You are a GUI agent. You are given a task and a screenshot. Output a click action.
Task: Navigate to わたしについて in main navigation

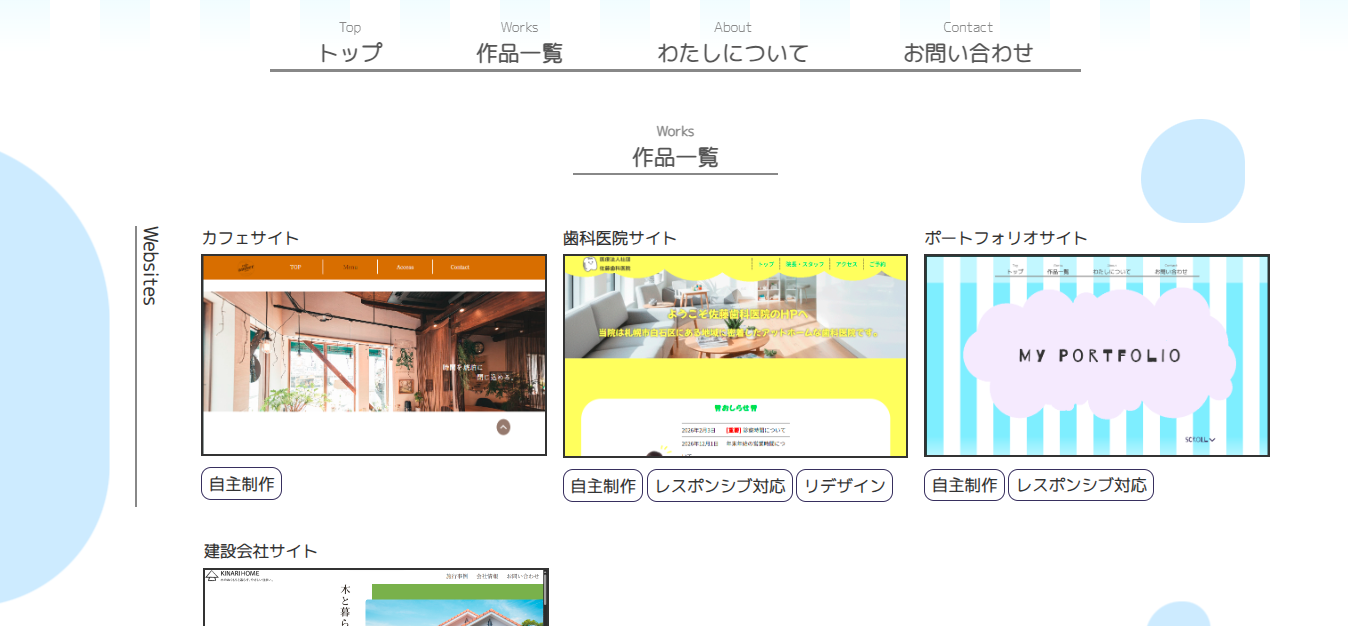(733, 52)
